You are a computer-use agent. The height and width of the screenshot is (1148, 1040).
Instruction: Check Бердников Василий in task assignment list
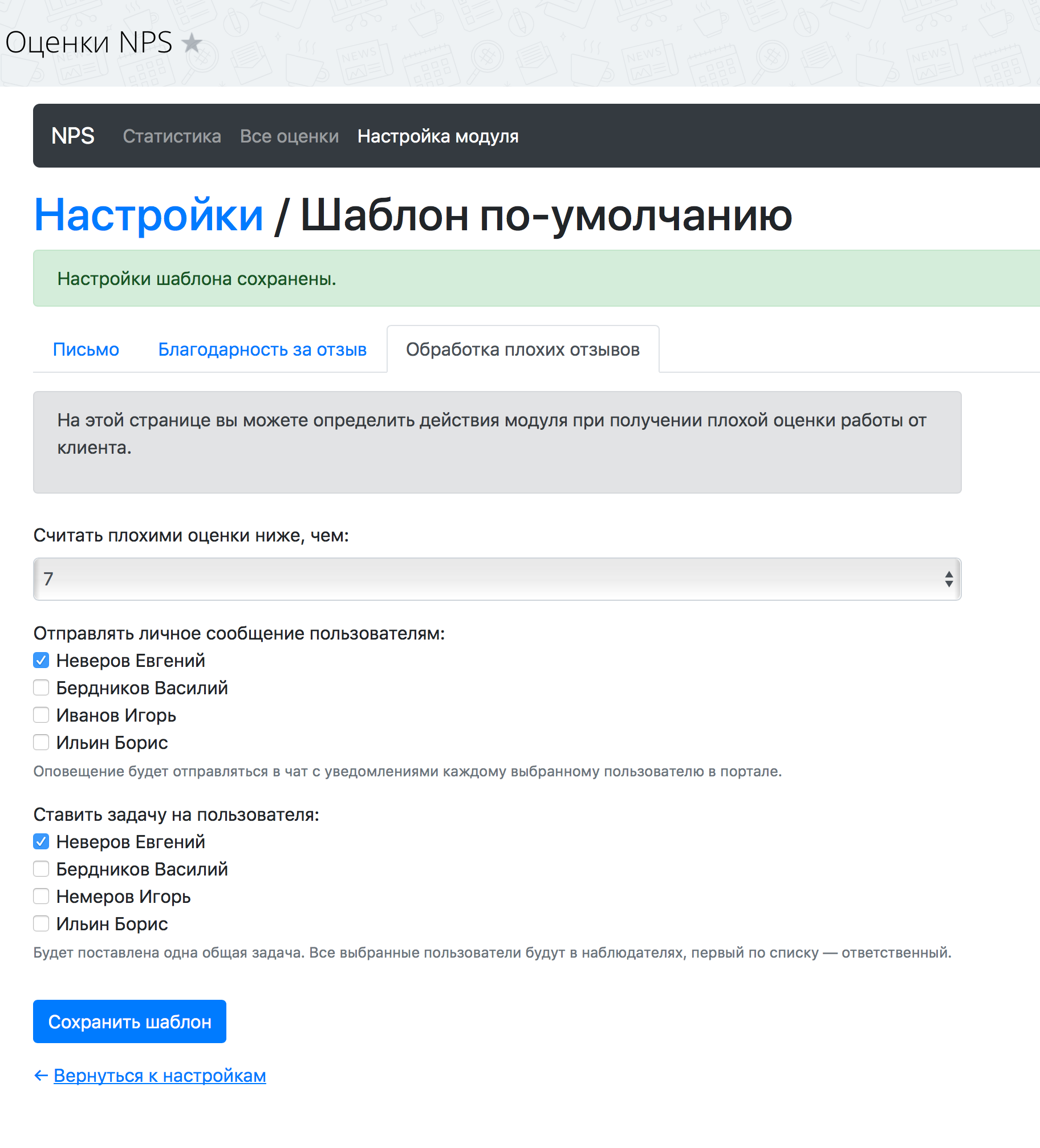(41, 869)
